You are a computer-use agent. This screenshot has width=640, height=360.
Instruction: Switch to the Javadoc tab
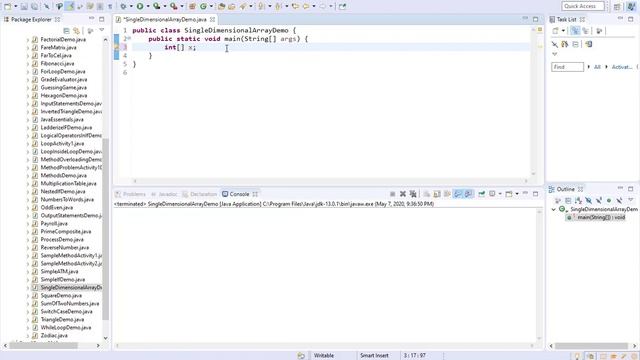tap(164, 194)
